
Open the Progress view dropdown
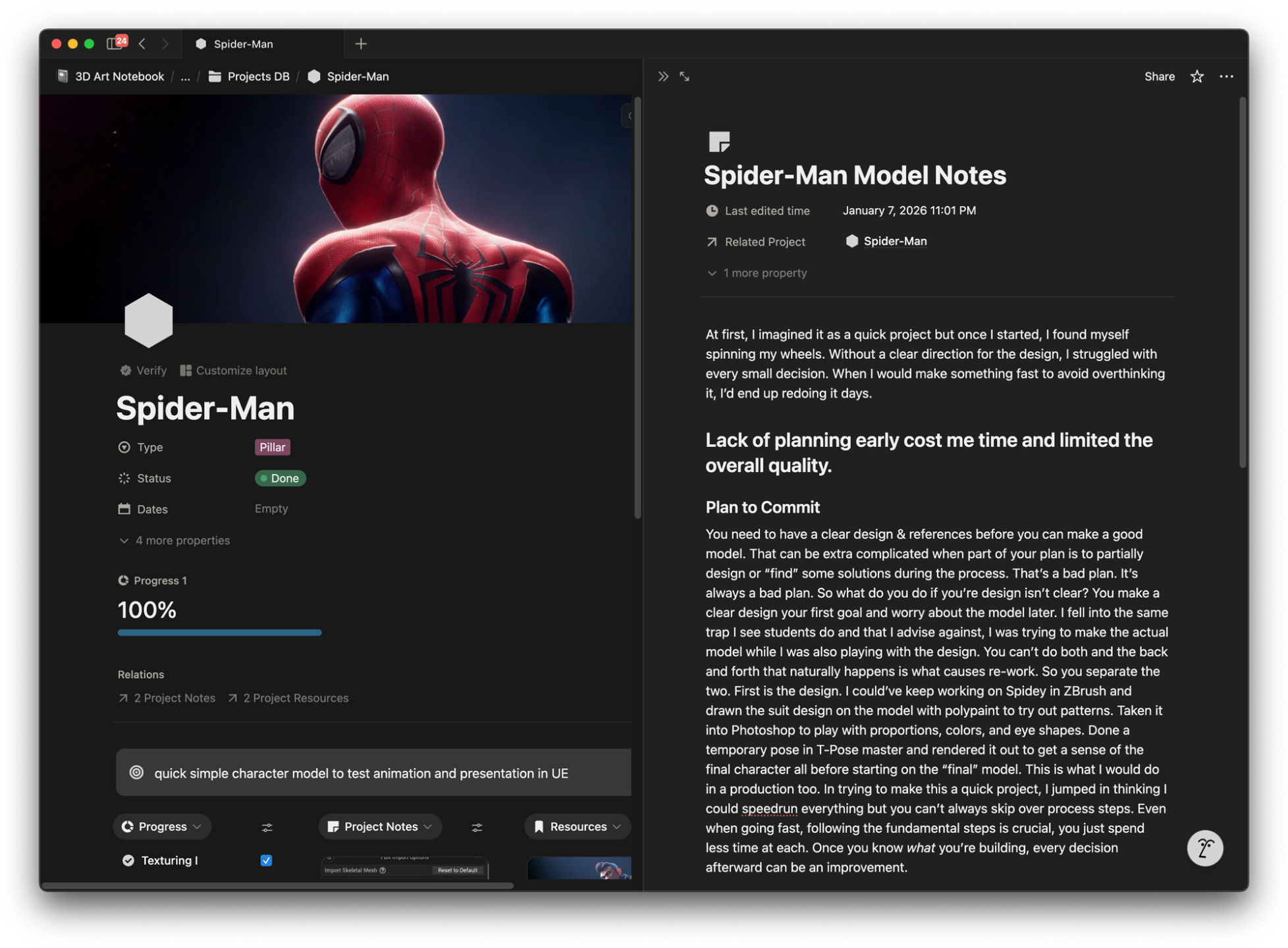pos(162,827)
